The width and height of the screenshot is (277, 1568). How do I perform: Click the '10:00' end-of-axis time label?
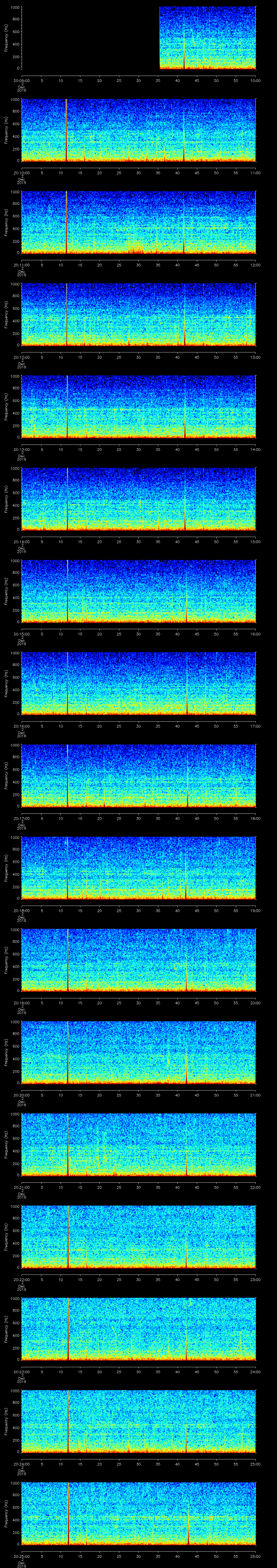[256, 80]
